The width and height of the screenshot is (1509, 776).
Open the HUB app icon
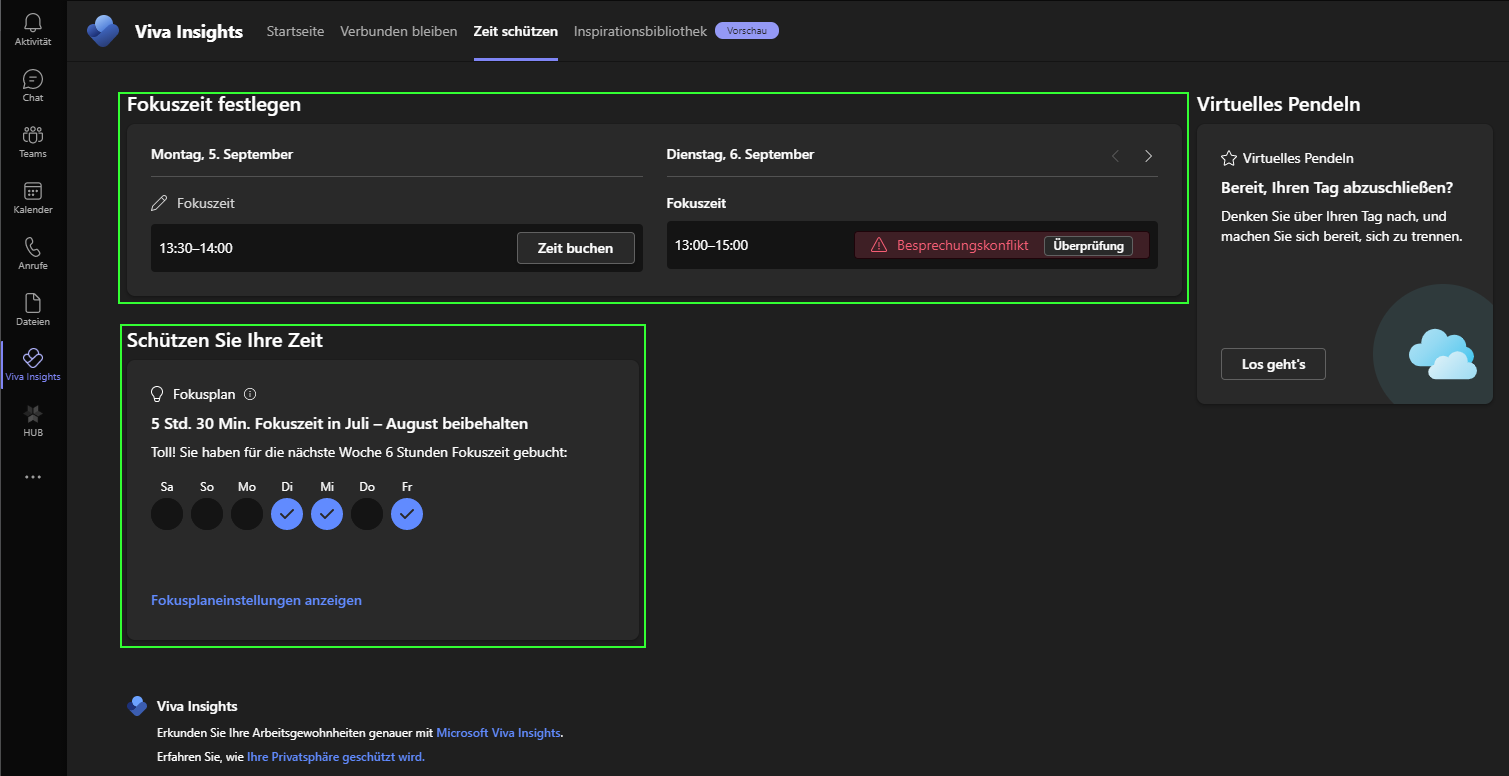coord(33,415)
